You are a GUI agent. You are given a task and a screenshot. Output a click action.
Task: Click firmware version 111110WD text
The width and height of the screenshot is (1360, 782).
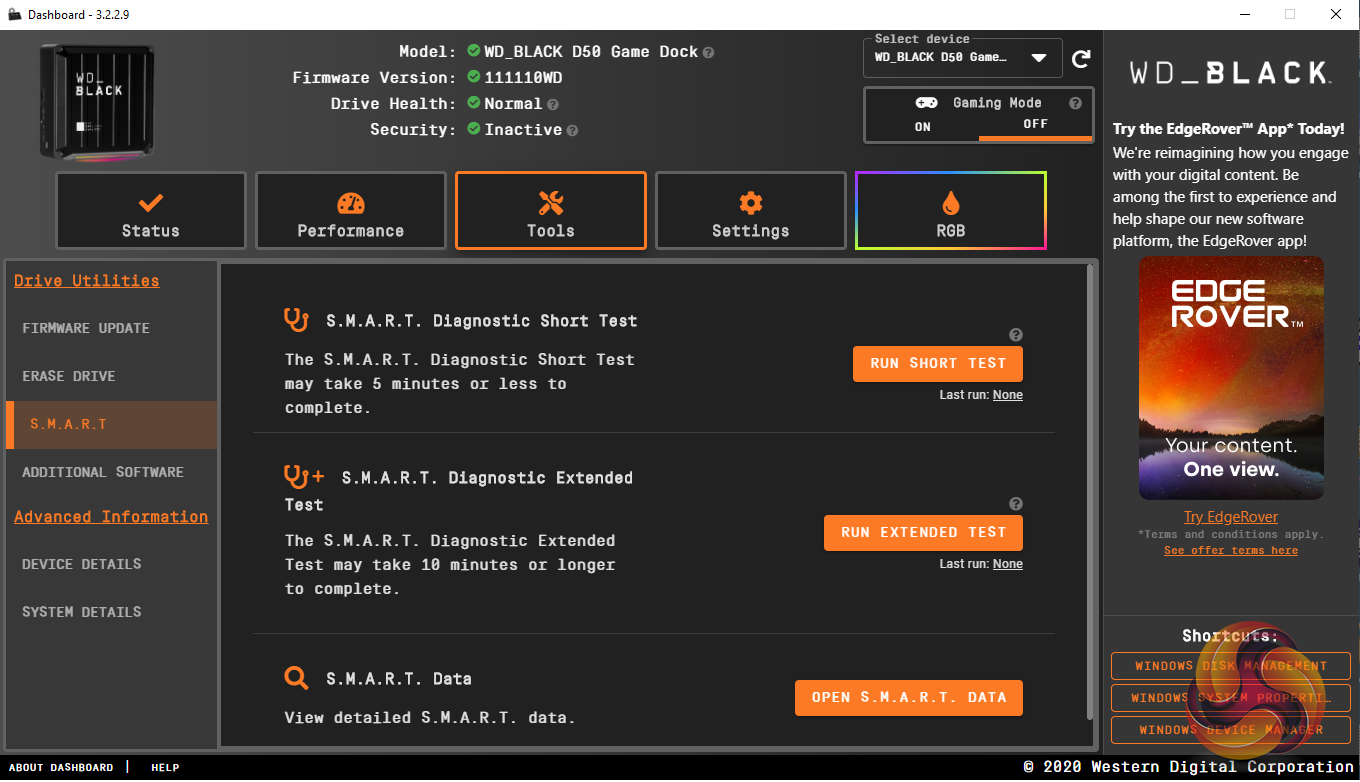(x=526, y=78)
